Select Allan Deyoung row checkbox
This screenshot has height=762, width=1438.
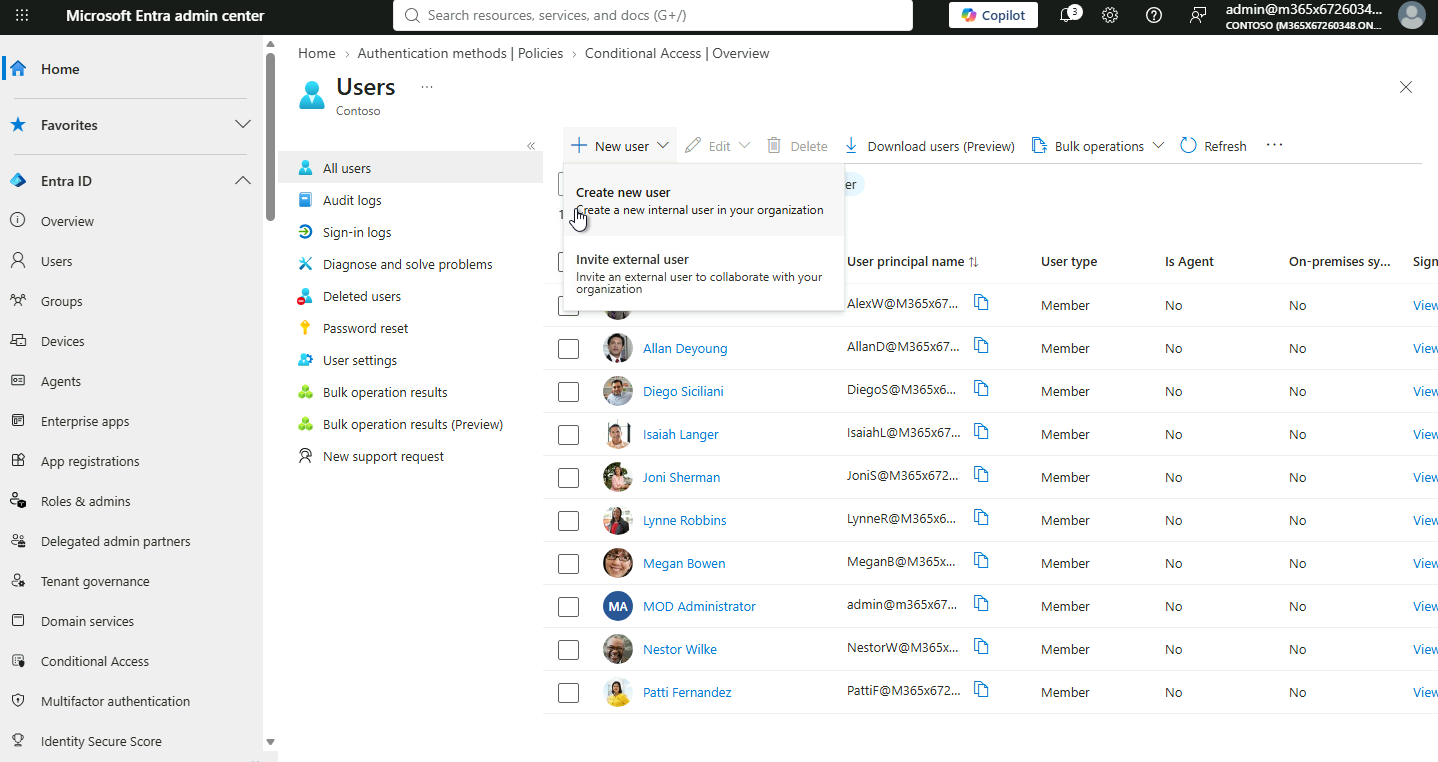(568, 349)
